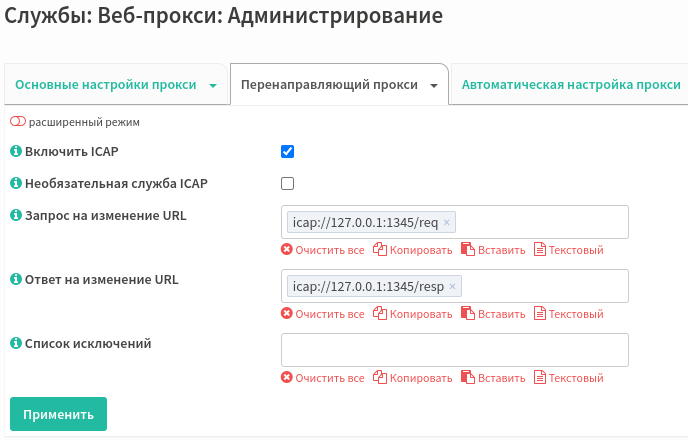Select the icap://127.0.0.1:1345/resp tag text
688x440 pixels.
coord(368,286)
